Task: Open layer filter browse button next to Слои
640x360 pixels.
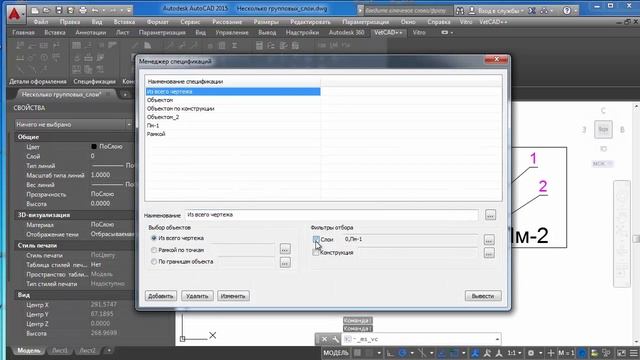Action: (489, 240)
